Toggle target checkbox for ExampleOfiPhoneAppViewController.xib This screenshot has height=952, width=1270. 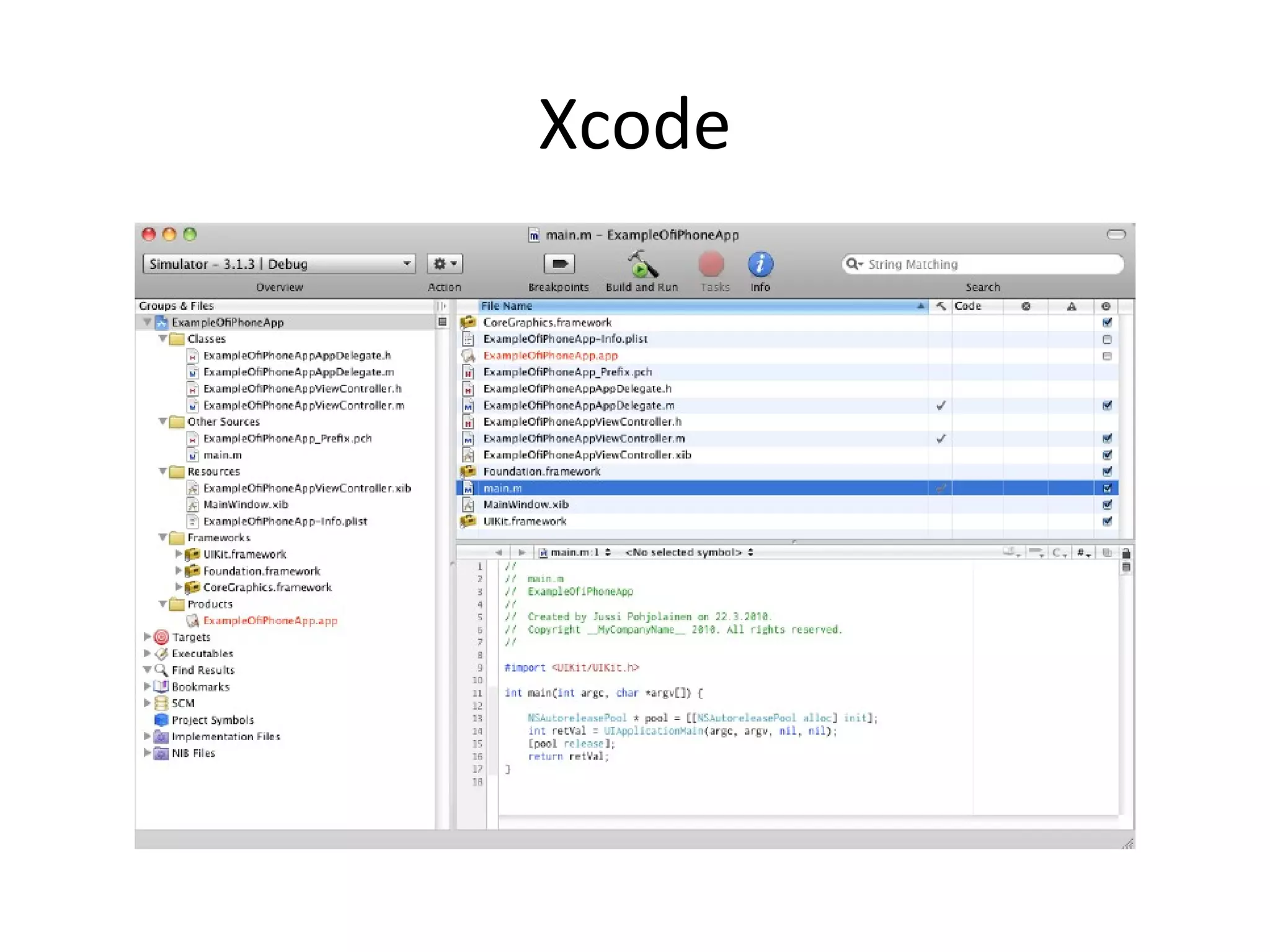(1107, 455)
